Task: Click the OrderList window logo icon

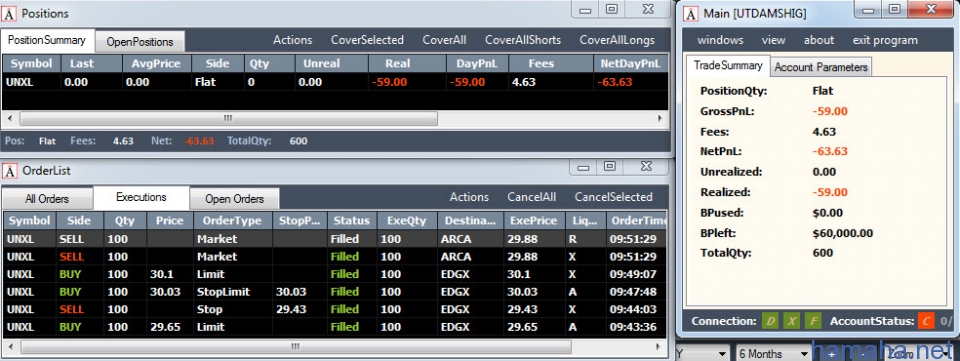Action: [x=9, y=171]
